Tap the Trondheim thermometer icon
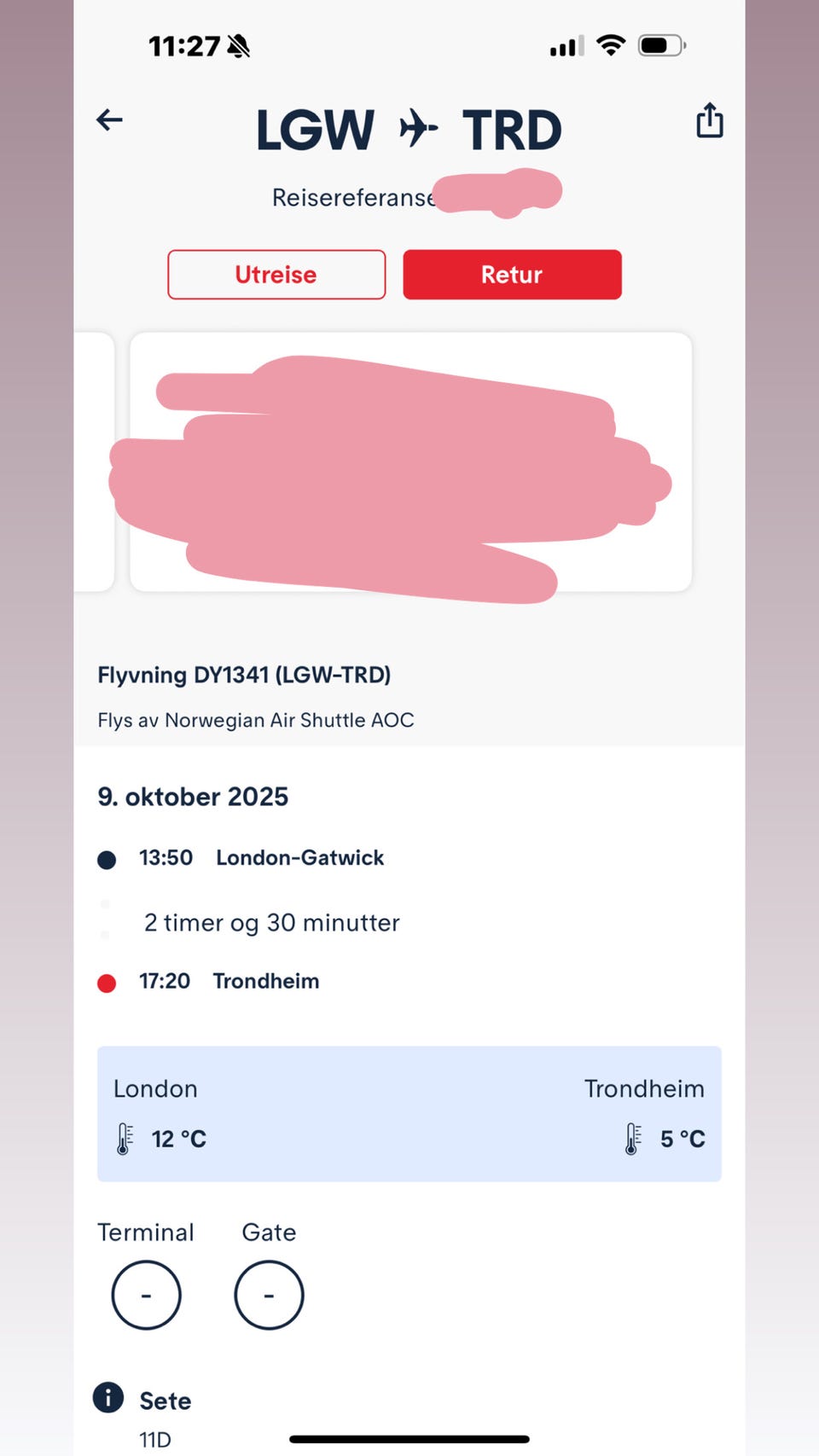The width and height of the screenshot is (819, 1456). [632, 1139]
